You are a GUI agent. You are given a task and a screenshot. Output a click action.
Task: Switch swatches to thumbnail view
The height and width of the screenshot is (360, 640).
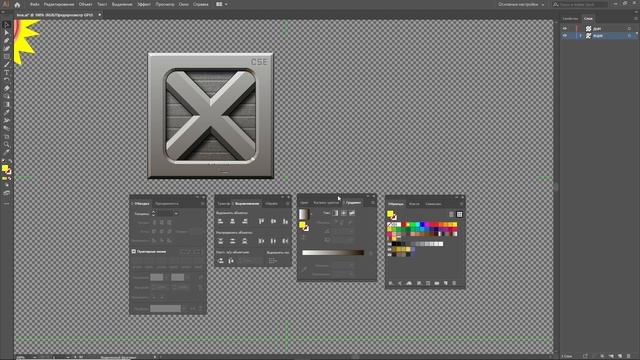click(460, 214)
